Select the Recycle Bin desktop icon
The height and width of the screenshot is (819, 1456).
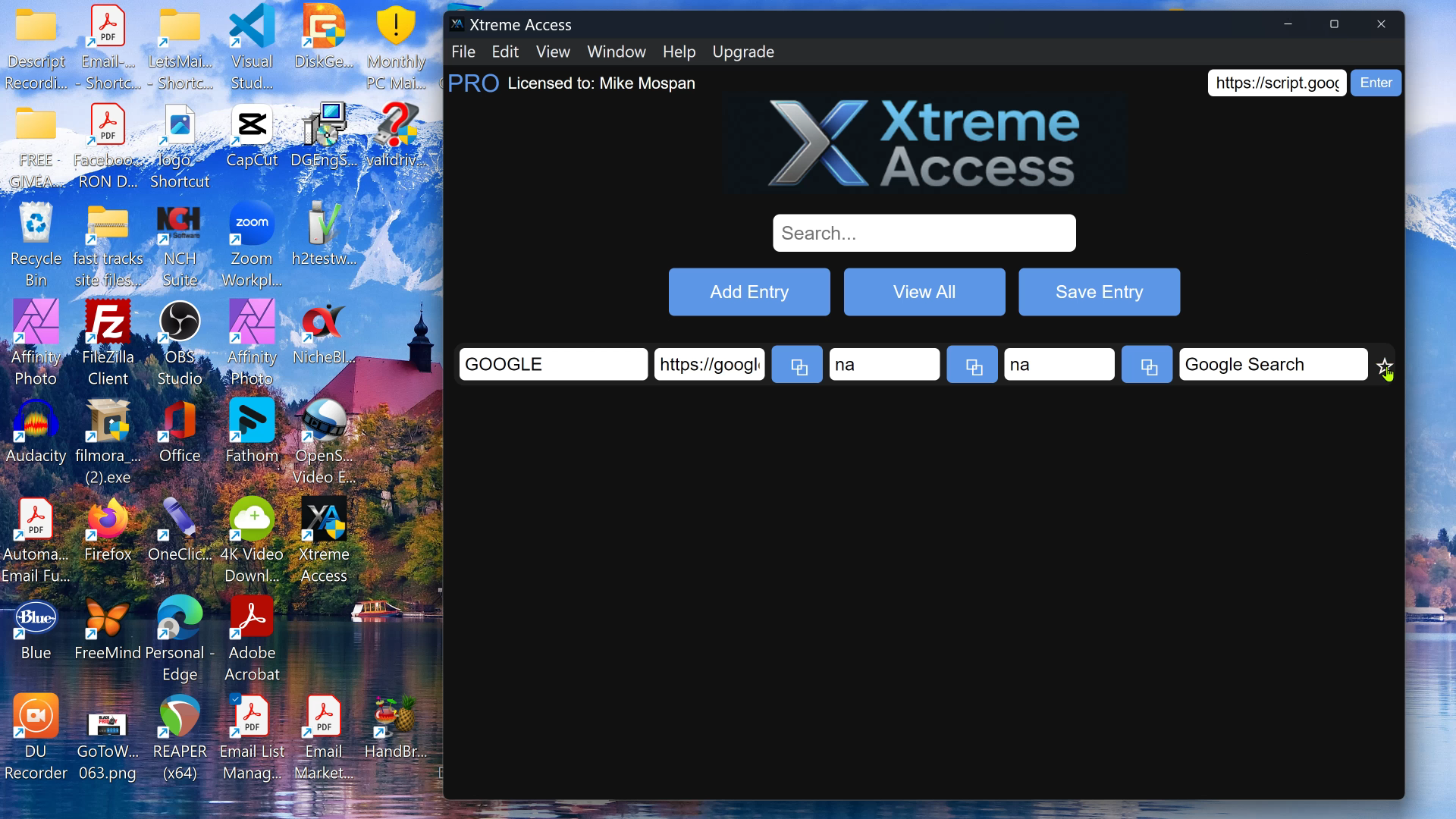36,244
